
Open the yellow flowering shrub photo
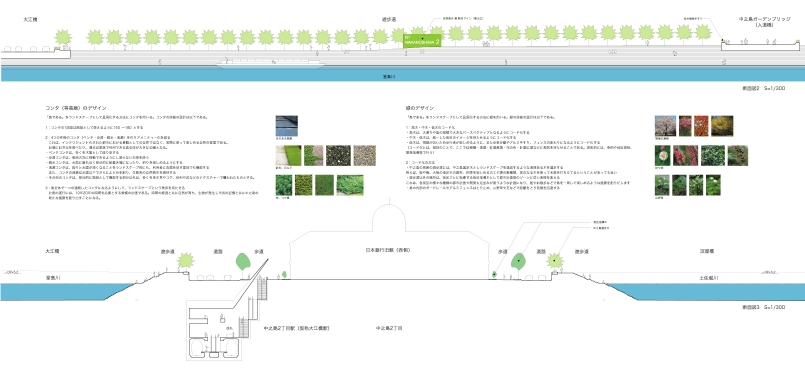click(x=722, y=126)
